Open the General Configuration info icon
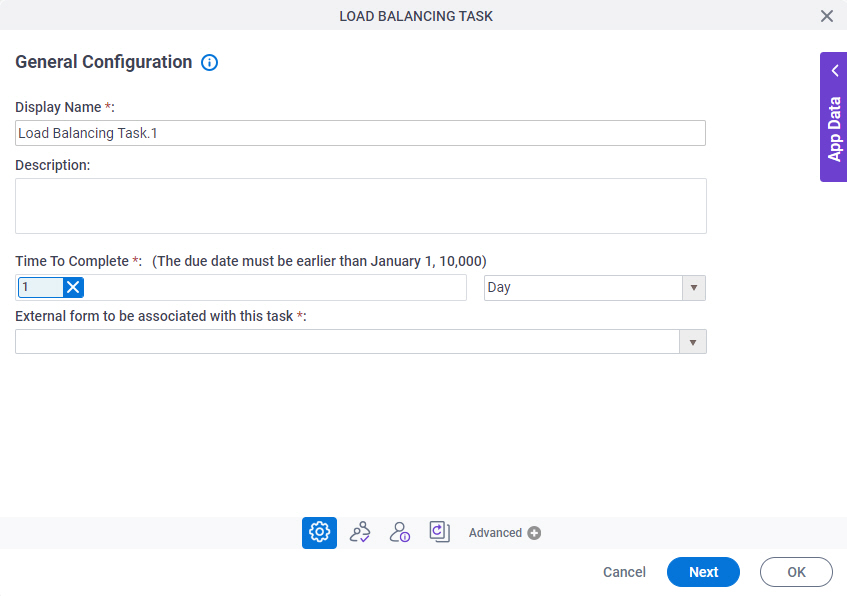Screen dimensions: 847x596 tap(210, 63)
